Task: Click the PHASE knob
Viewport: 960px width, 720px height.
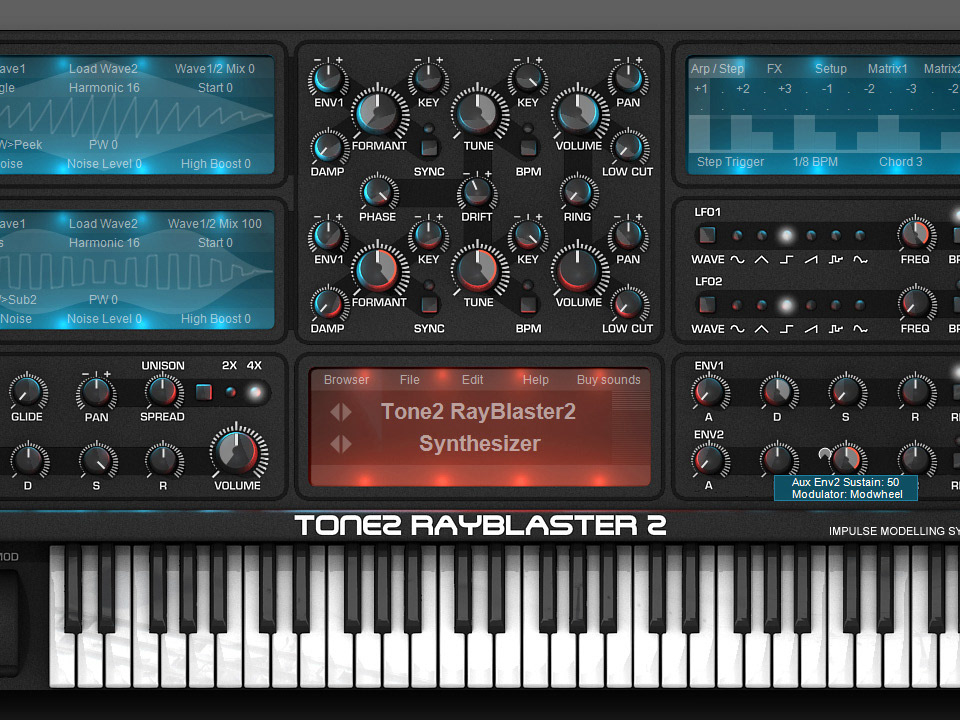Action: click(x=378, y=192)
